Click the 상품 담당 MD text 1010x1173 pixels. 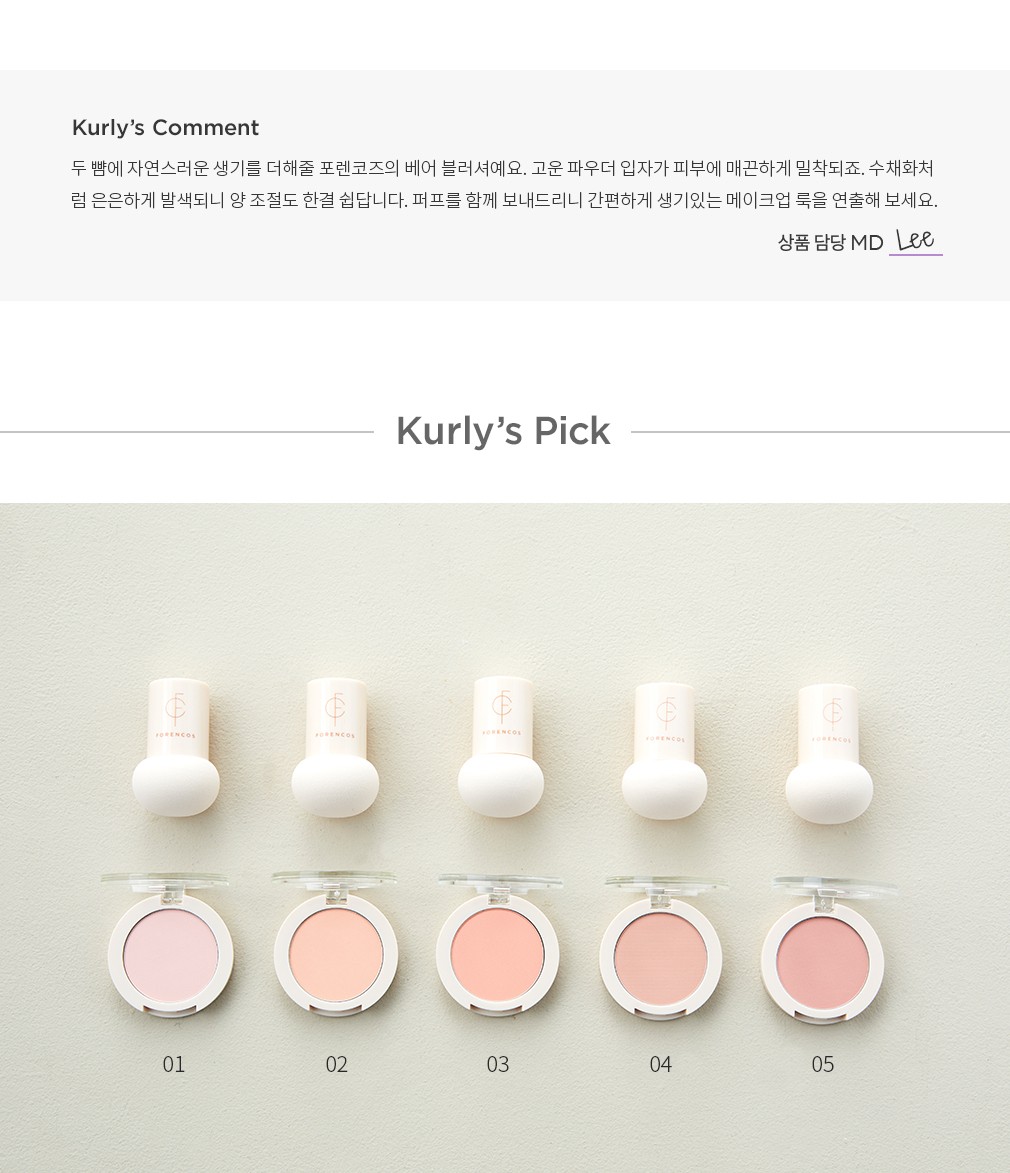(830, 242)
